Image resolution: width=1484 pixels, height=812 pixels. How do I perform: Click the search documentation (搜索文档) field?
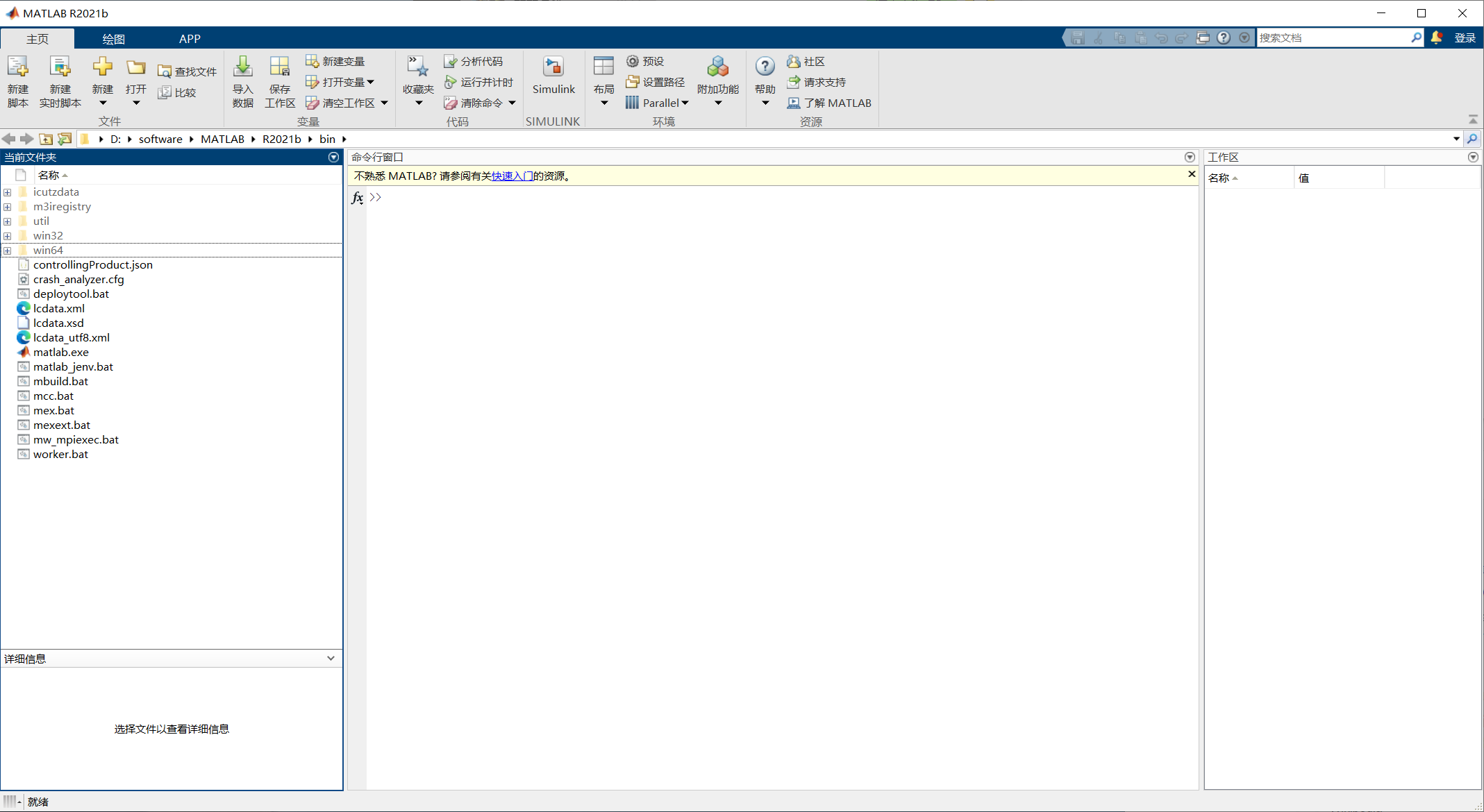1333,37
